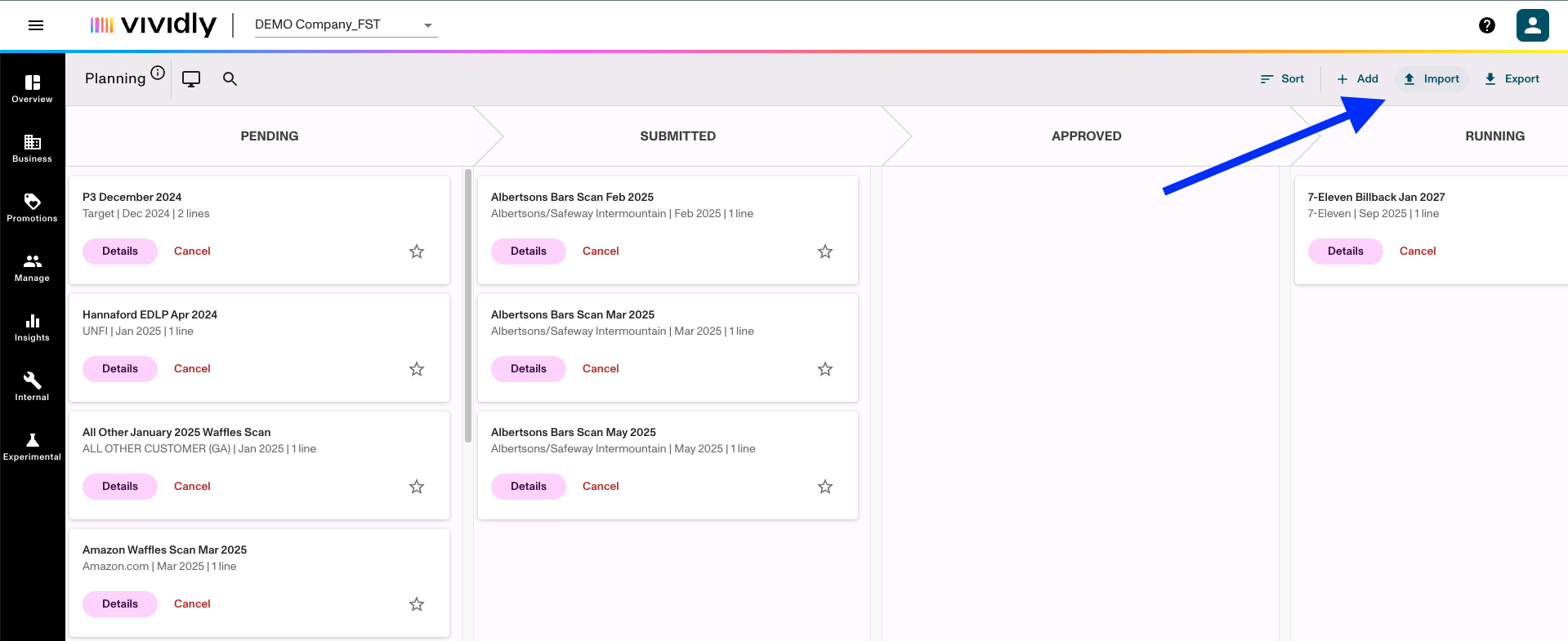Open Details for Albertsons Bars Scan Feb 2025
Viewport: 1568px width, 641px height.
(529, 252)
